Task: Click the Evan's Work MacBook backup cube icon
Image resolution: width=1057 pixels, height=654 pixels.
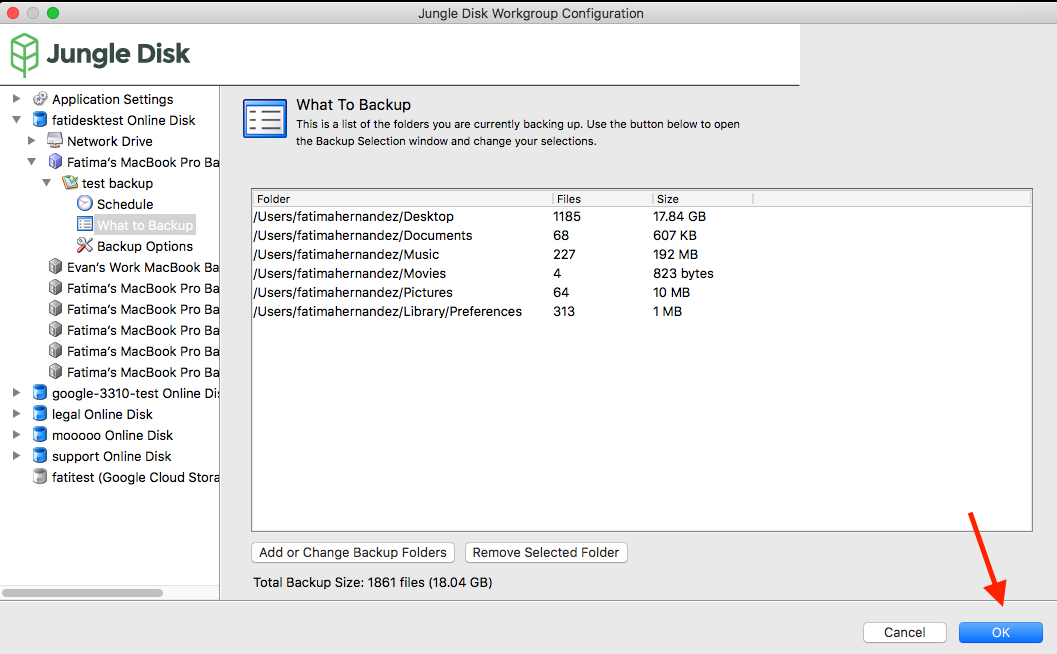Action: [x=55, y=267]
